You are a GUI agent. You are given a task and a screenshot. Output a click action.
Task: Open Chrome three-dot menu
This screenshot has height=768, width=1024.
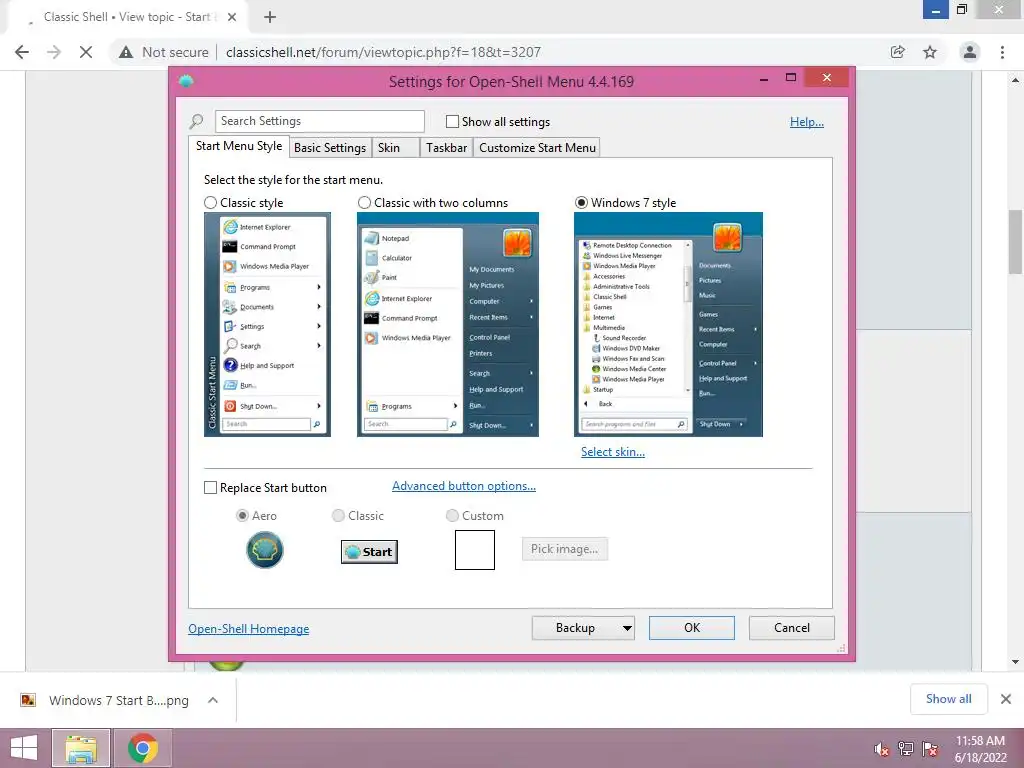(x=1002, y=52)
